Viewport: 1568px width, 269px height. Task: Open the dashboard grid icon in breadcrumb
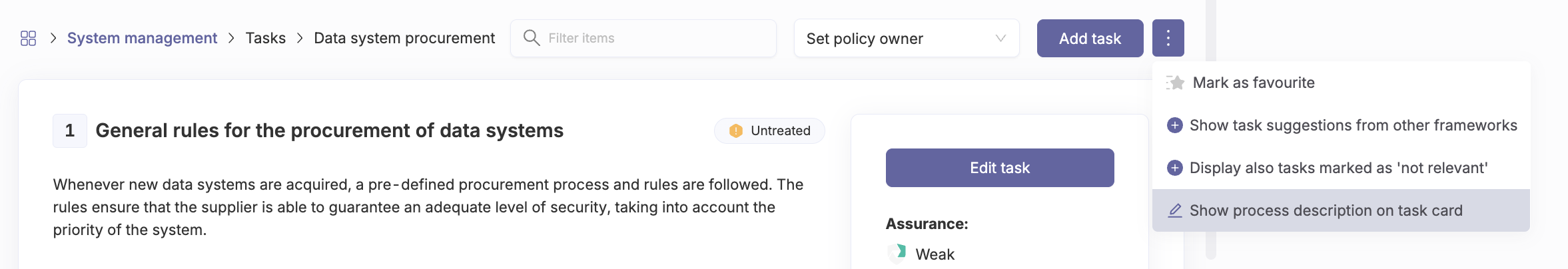[28, 38]
